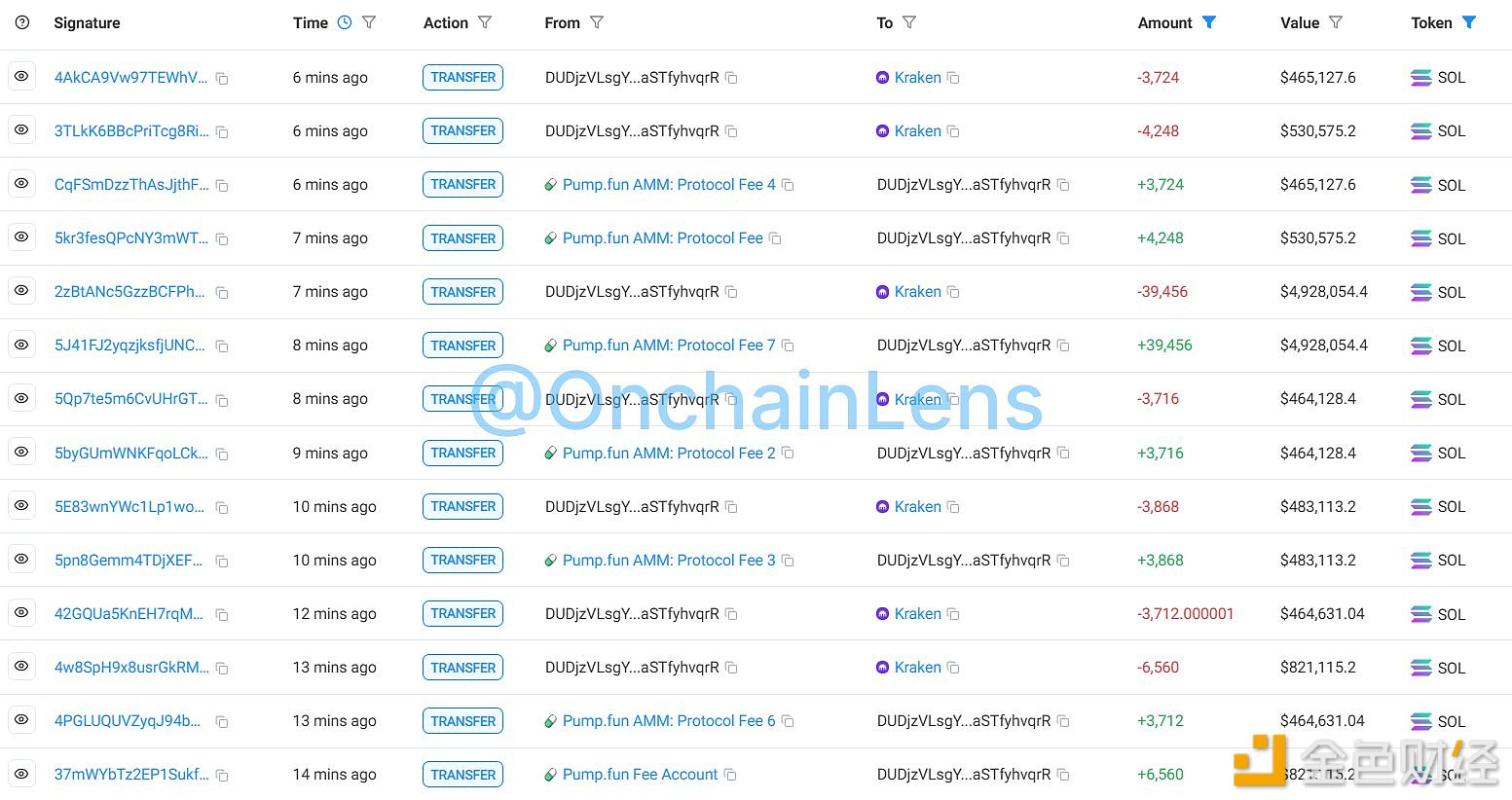Copy signature 5E83wnYWc1Lp1wo using its copy icon

[222, 507]
